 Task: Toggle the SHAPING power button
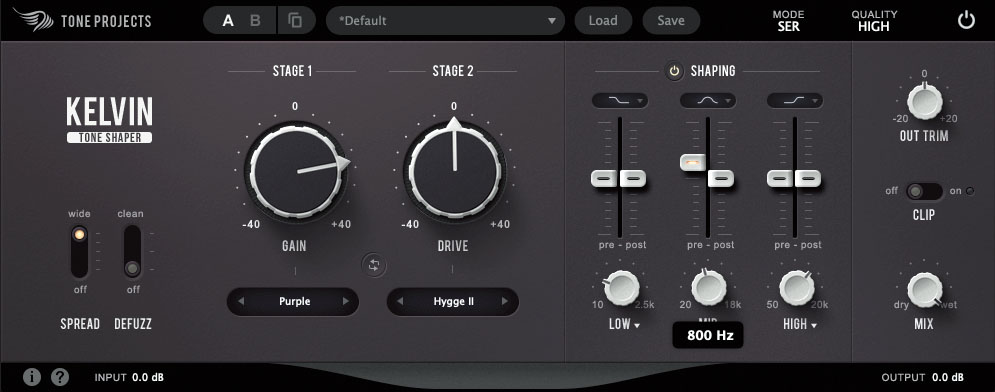[675, 71]
